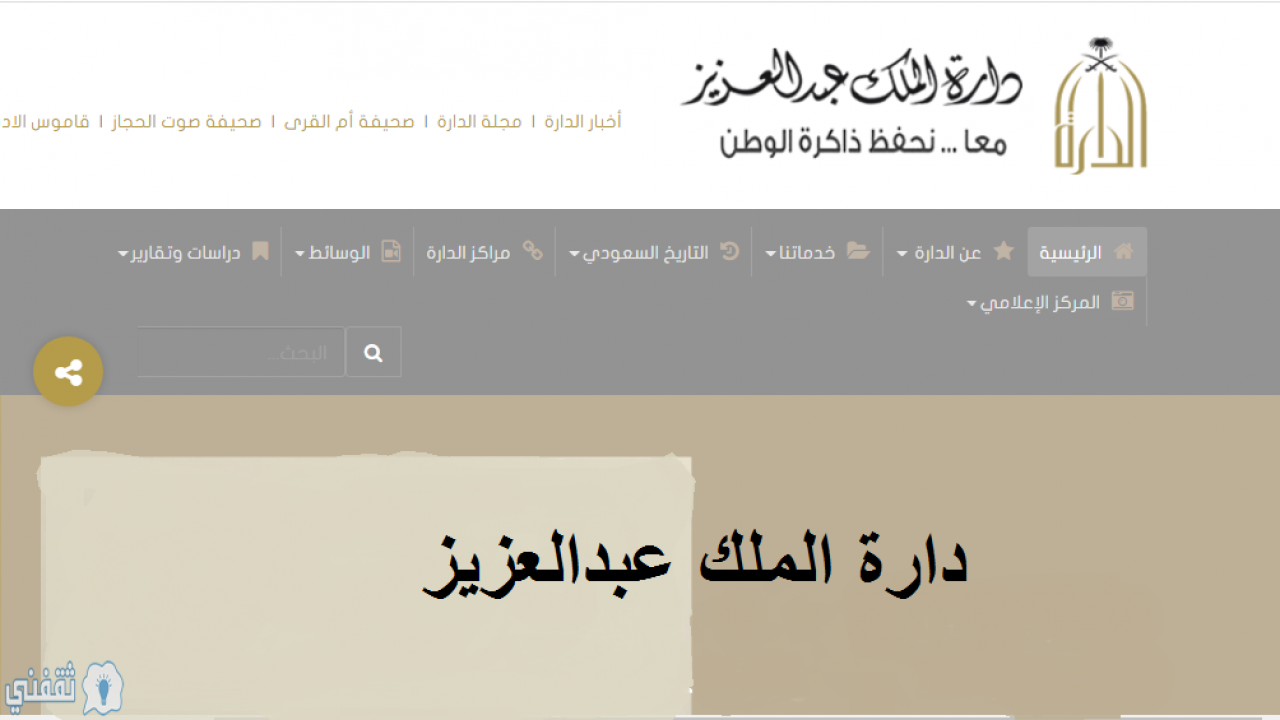
Task: Open the أخبار الدارة link
Action: pyautogui.click(x=583, y=122)
